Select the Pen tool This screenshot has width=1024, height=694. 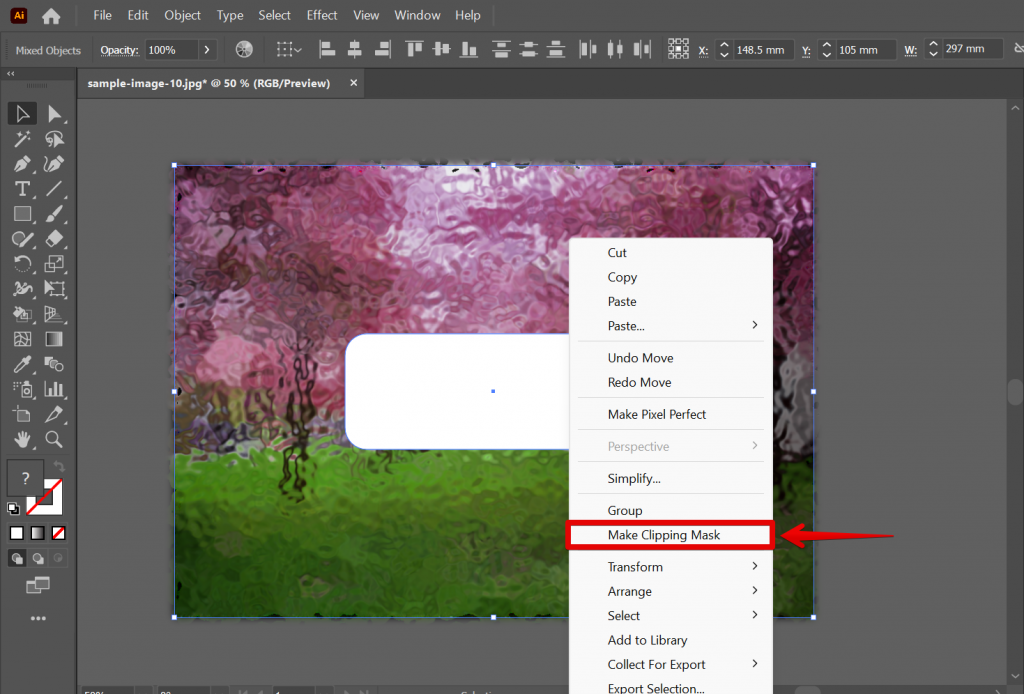[x=22, y=162]
